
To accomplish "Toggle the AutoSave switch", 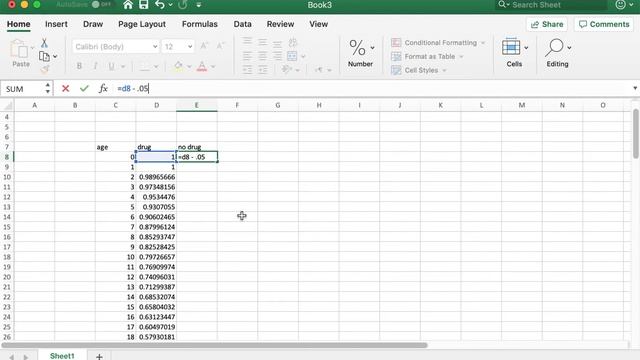I will 101,4.
